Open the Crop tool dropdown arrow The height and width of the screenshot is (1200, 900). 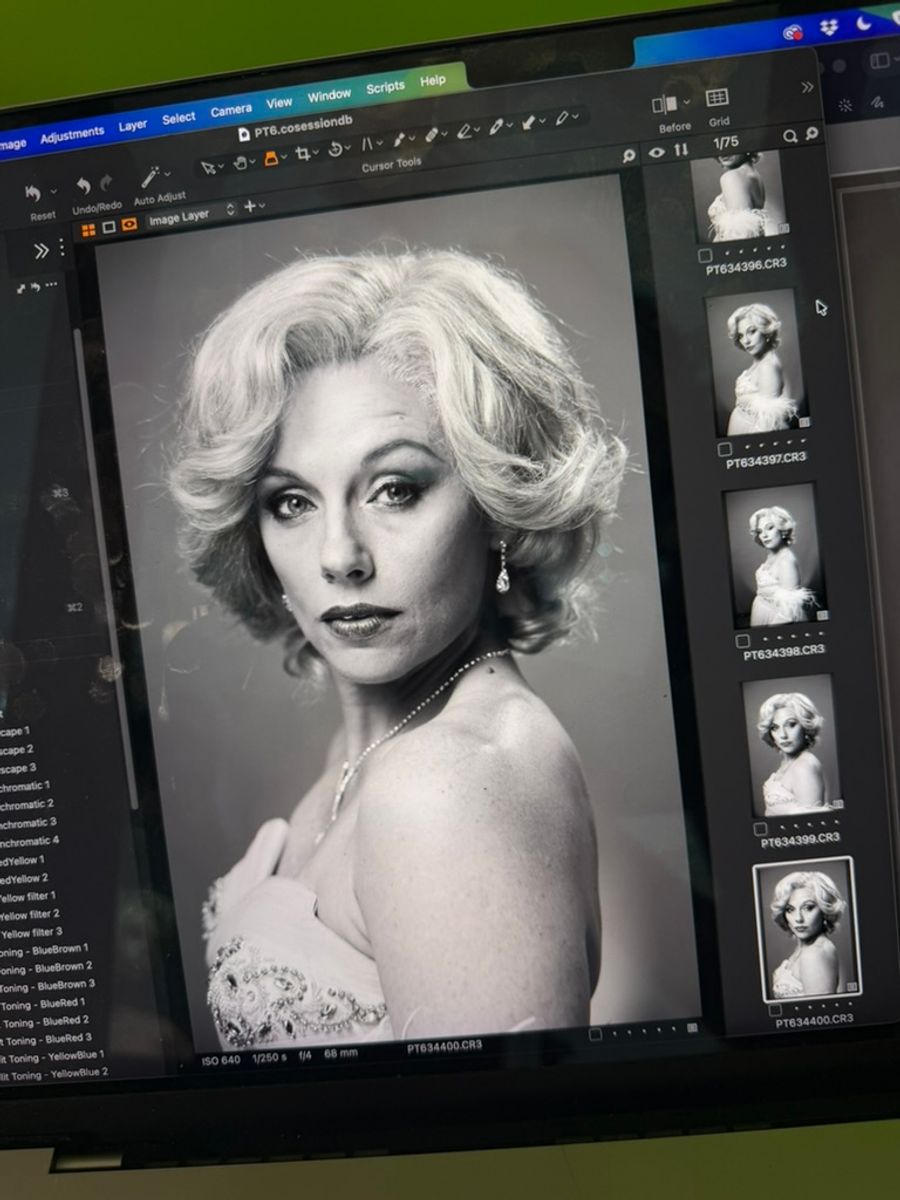pyautogui.click(x=316, y=151)
